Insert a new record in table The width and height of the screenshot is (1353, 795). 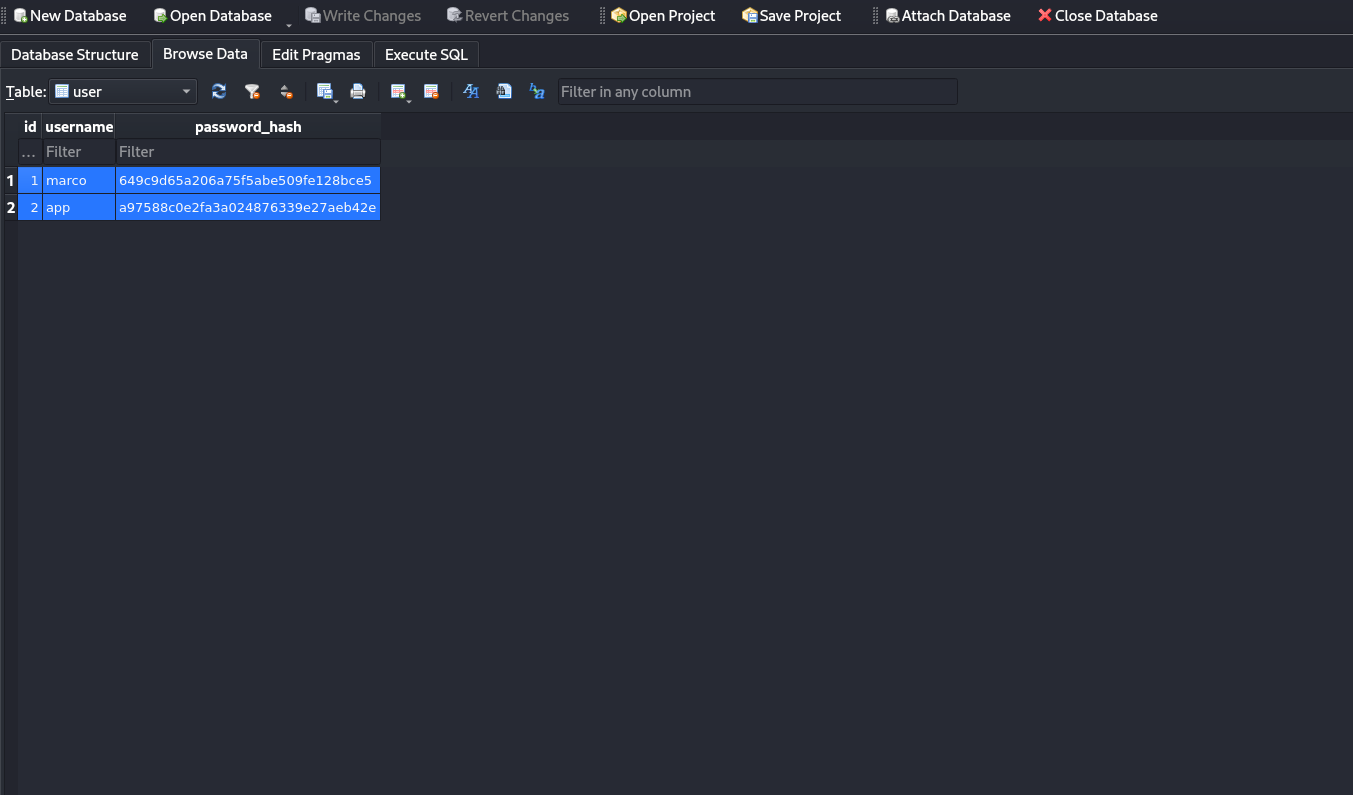point(398,92)
